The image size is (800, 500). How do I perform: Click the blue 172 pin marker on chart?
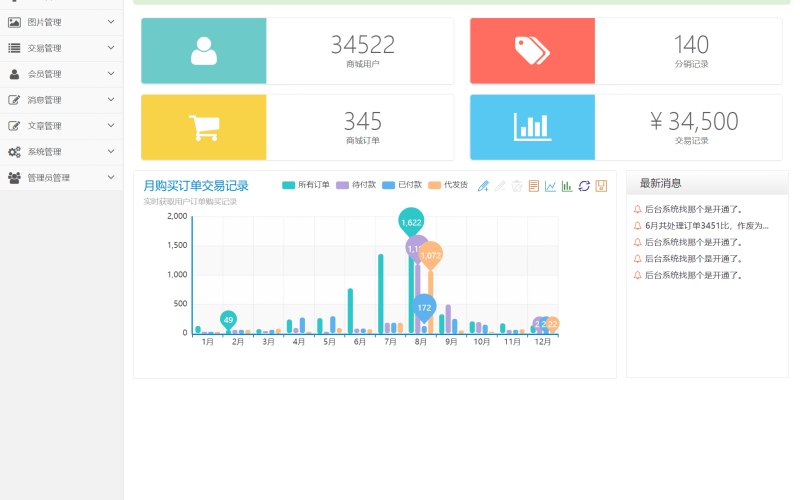pos(424,308)
